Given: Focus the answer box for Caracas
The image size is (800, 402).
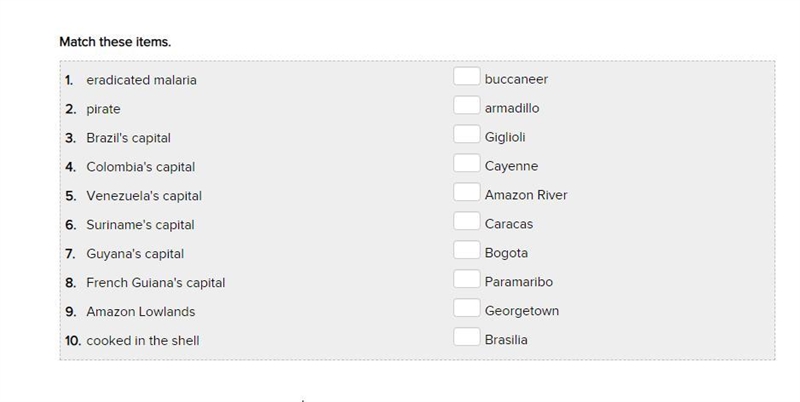Looking at the screenshot, I should pos(466,221).
